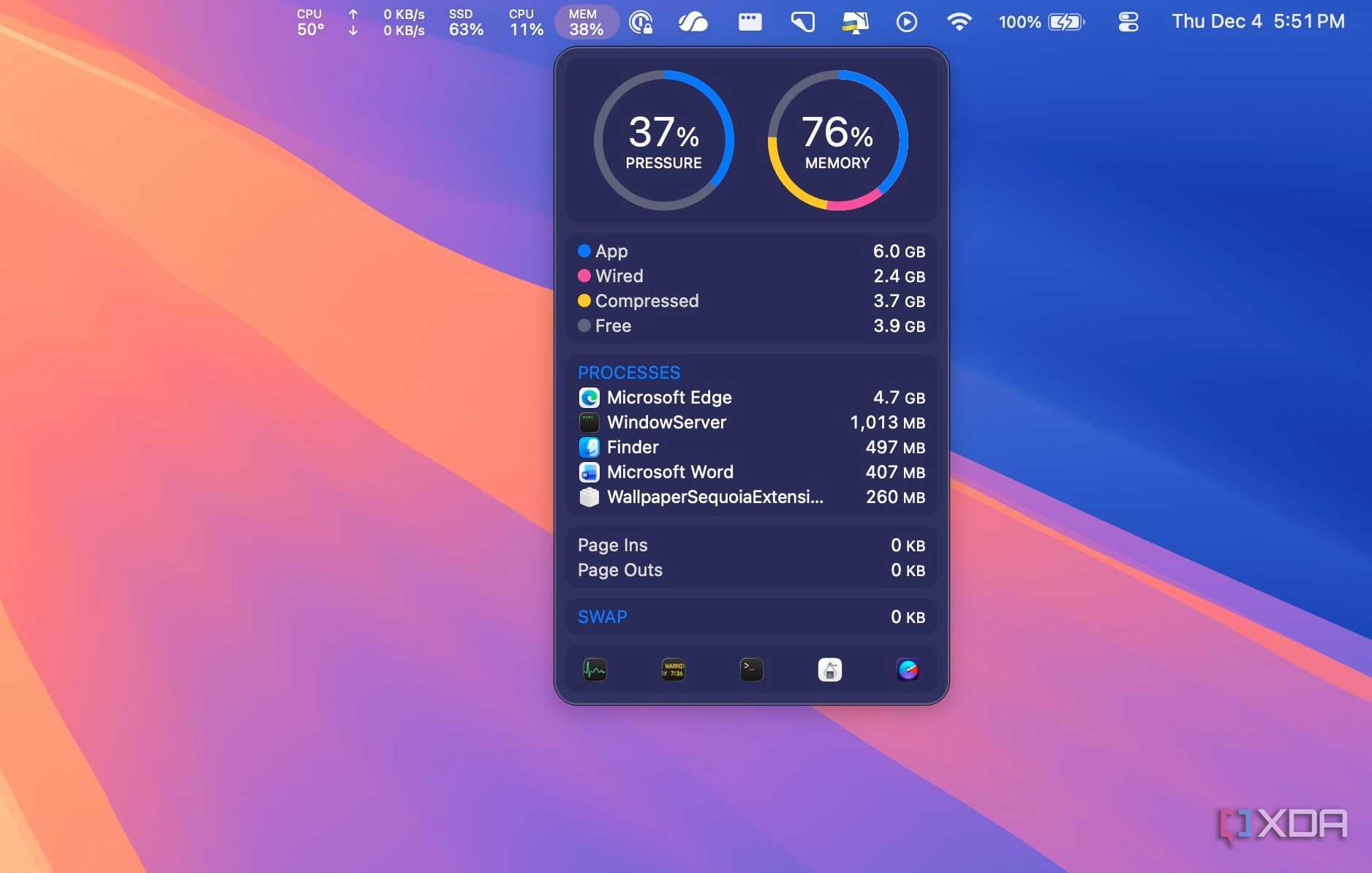This screenshot has height=873, width=1372.
Task: Click the Microsoft Edge process icon
Action: tap(589, 398)
